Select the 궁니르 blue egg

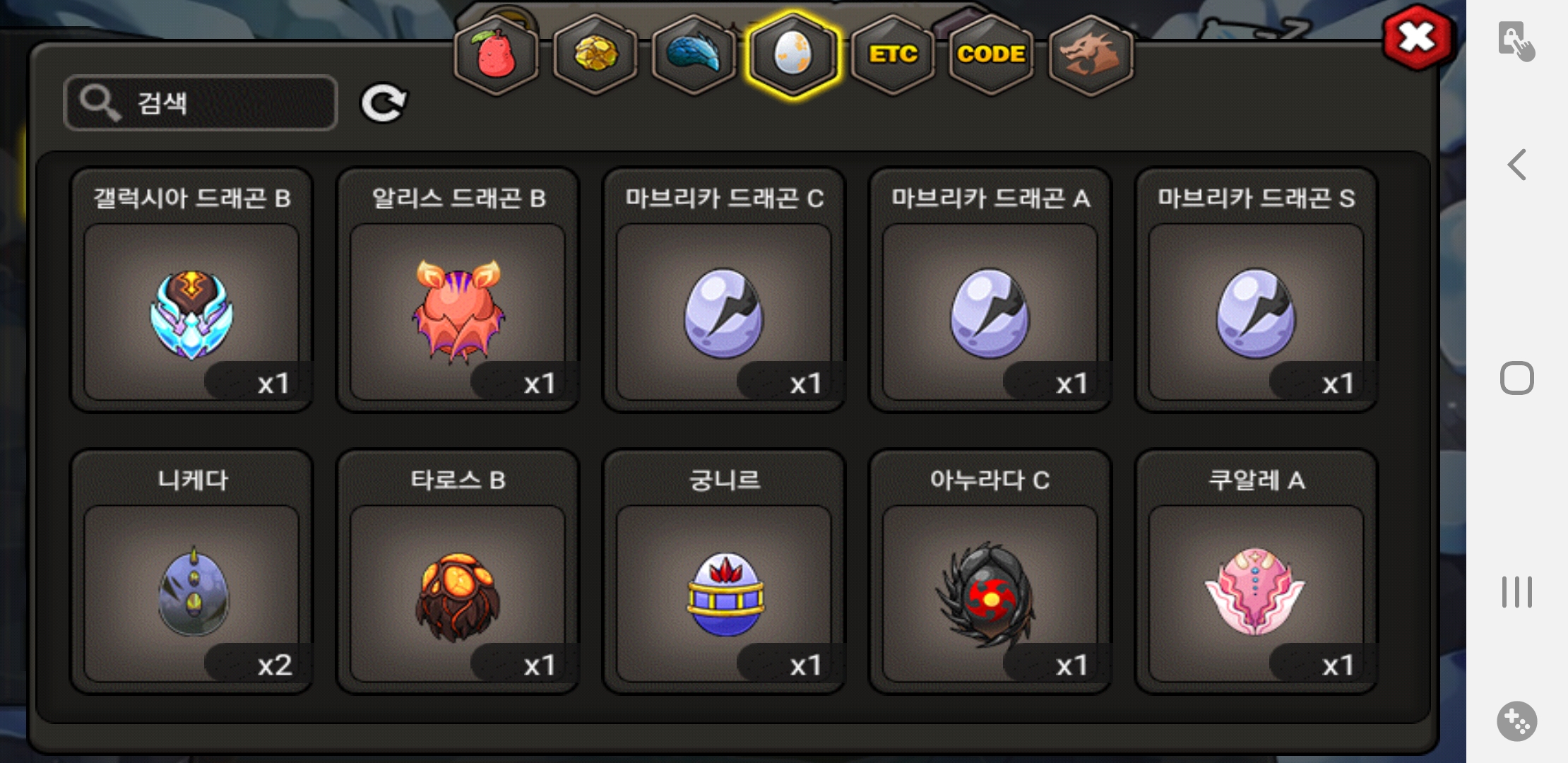click(x=724, y=572)
